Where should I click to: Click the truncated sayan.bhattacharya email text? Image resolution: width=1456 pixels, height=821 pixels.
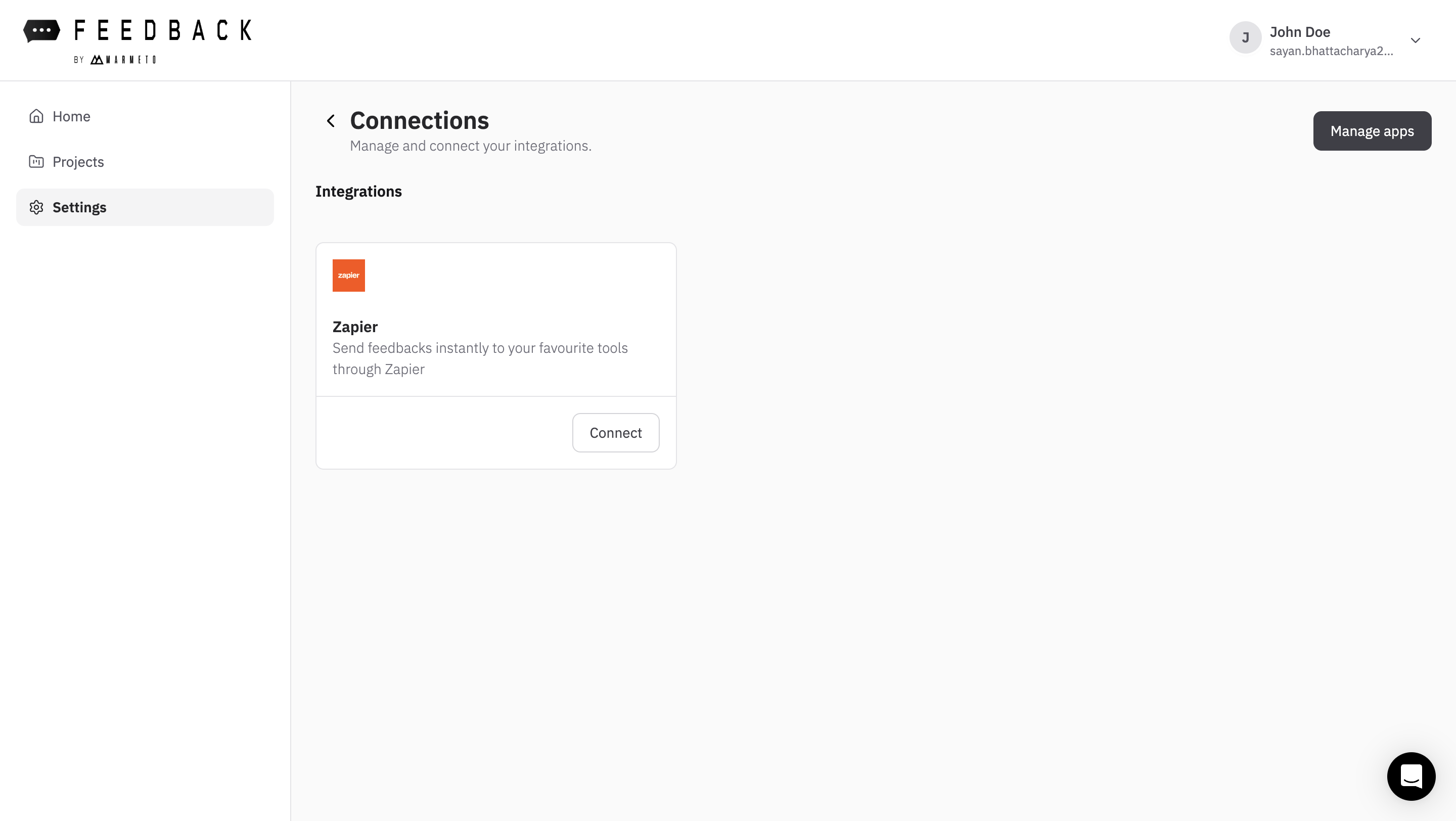tap(1331, 51)
